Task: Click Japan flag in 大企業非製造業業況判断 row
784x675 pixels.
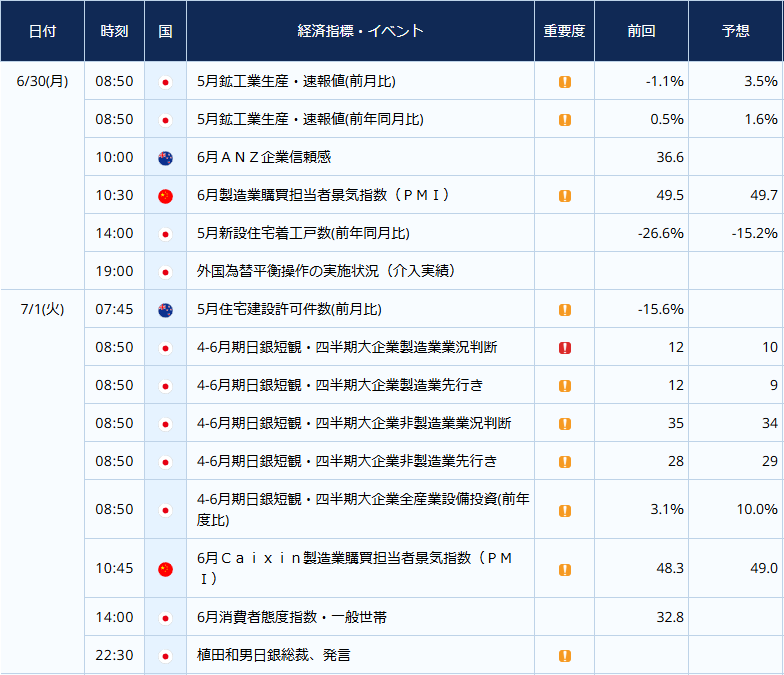Action: [x=165, y=424]
